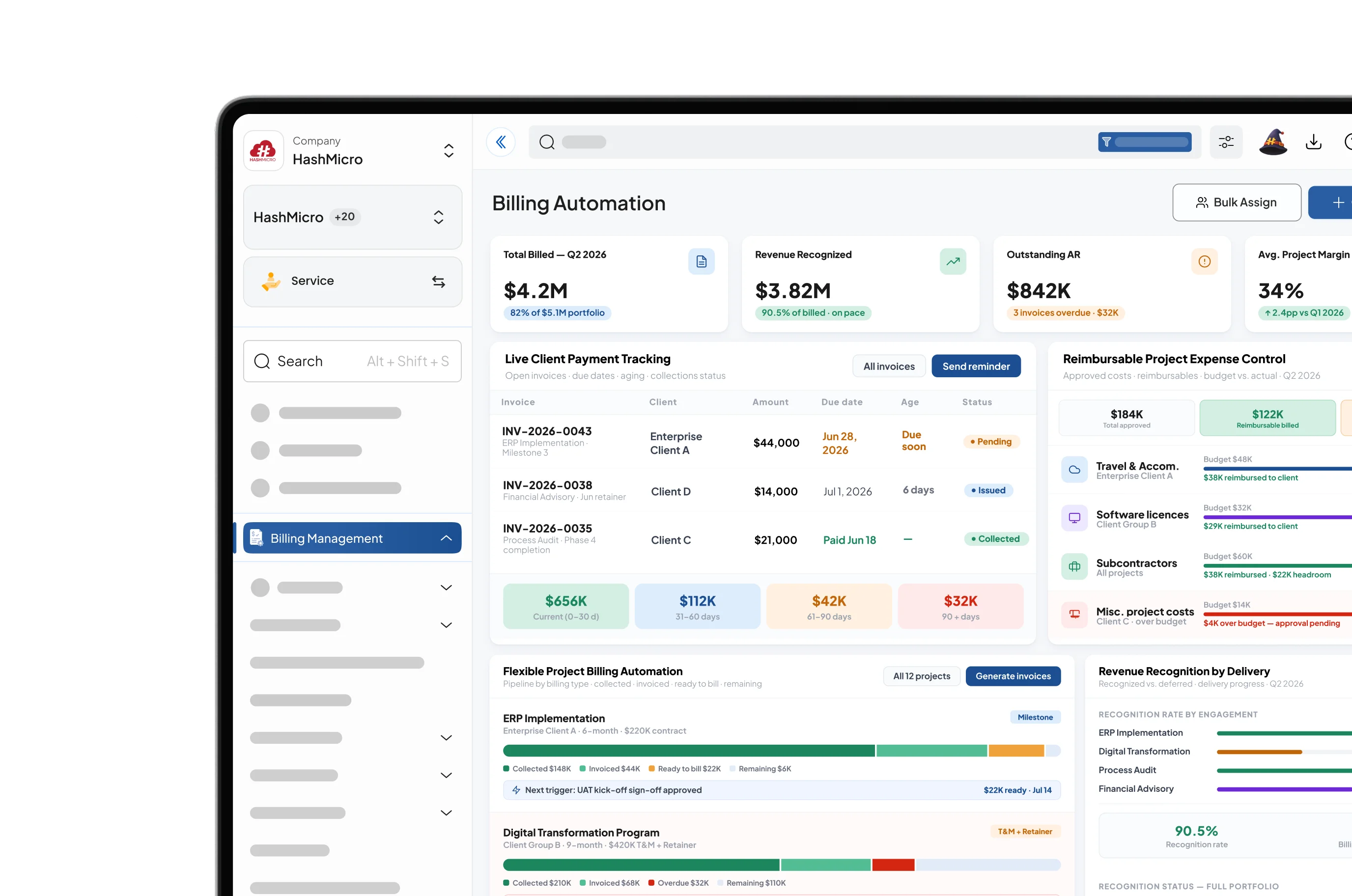Click the Bulk Assign button
This screenshot has width=1352, height=896.
[1237, 202]
